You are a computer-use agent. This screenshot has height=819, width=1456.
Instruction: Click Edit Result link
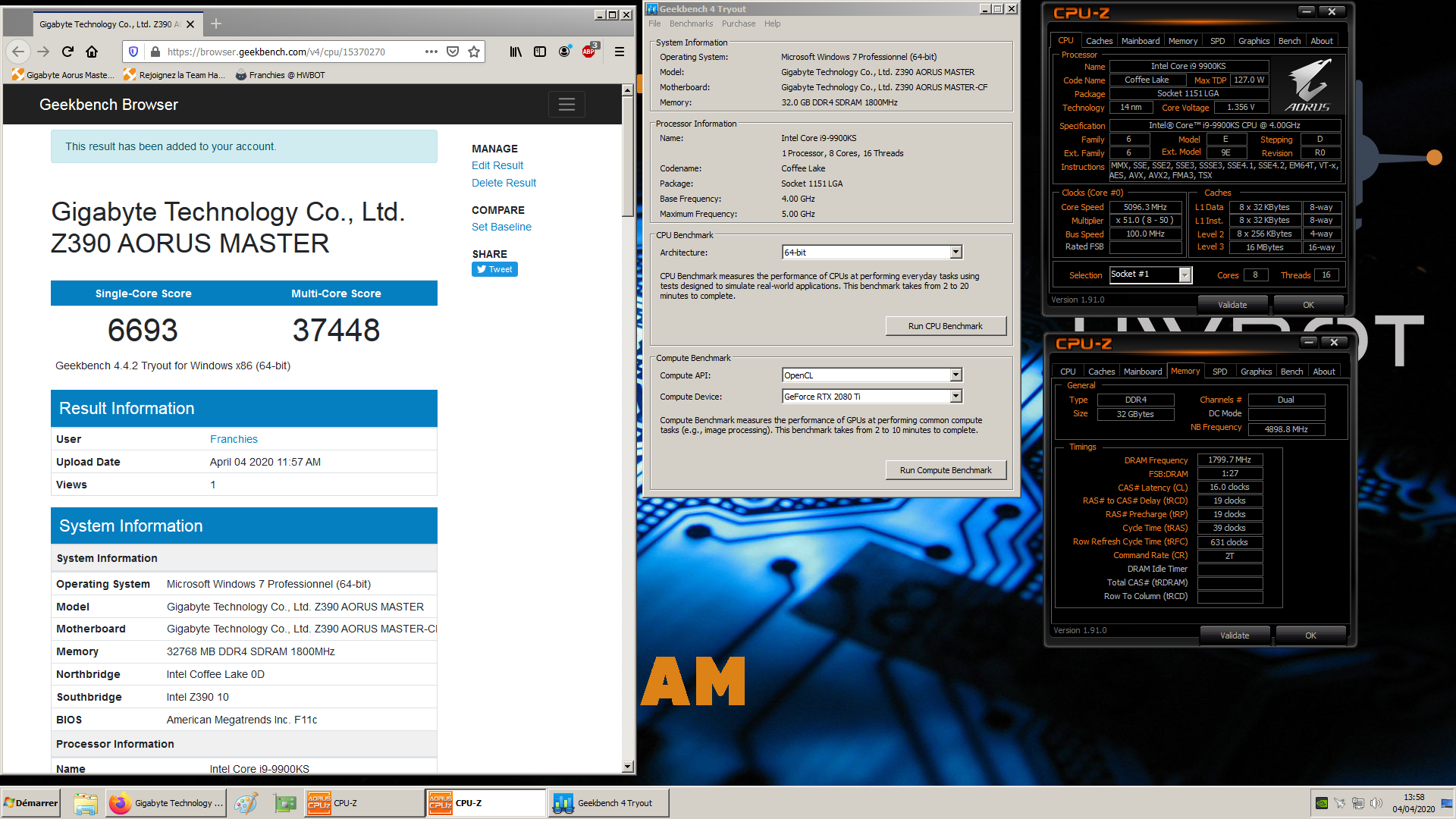click(x=497, y=165)
